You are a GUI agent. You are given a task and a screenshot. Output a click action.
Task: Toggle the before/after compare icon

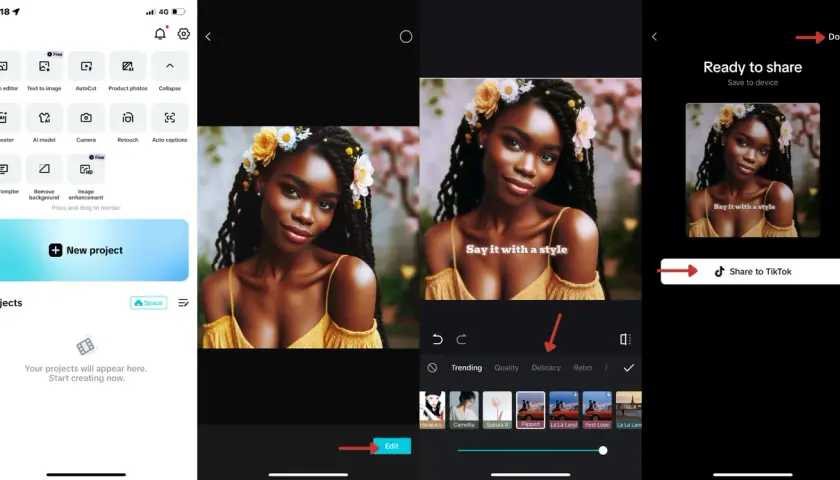coord(625,339)
